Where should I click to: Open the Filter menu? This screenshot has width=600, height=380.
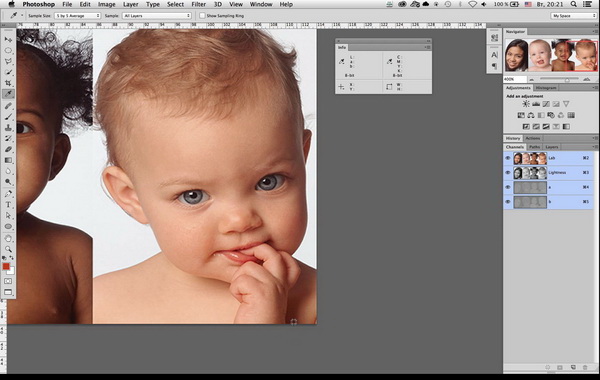[198, 4]
